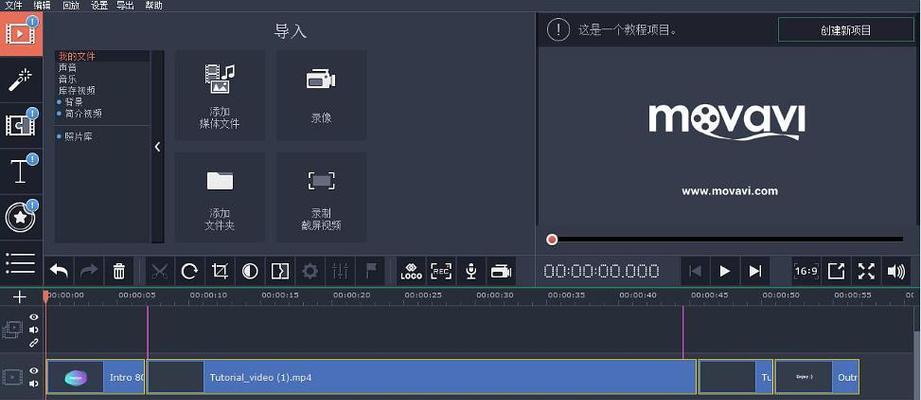Screen dimensions: 921x400
Task: Click the REC screen capture icon
Action: point(441,271)
